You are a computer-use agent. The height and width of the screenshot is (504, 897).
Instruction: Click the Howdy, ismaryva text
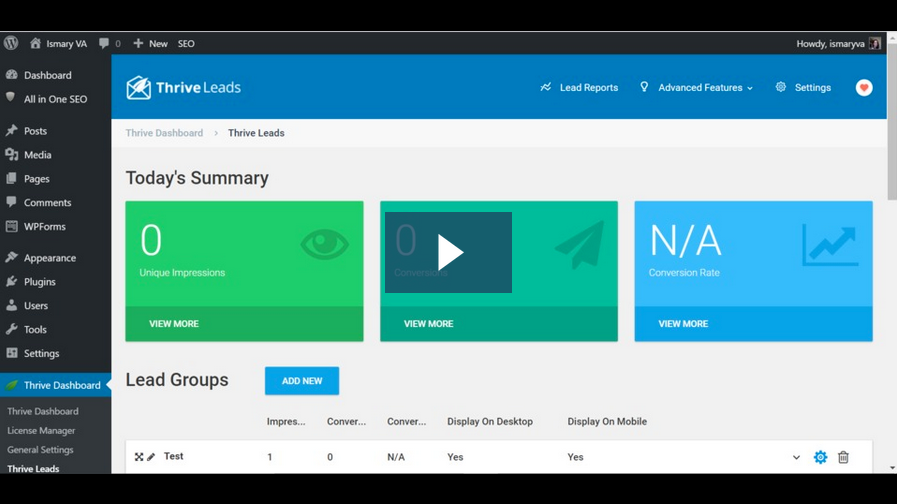[830, 43]
